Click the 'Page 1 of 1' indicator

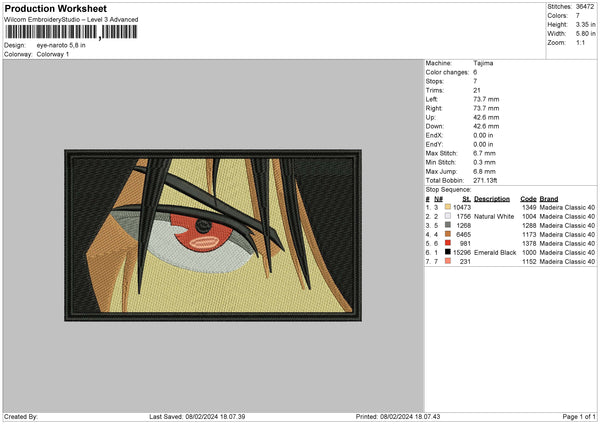579,417
